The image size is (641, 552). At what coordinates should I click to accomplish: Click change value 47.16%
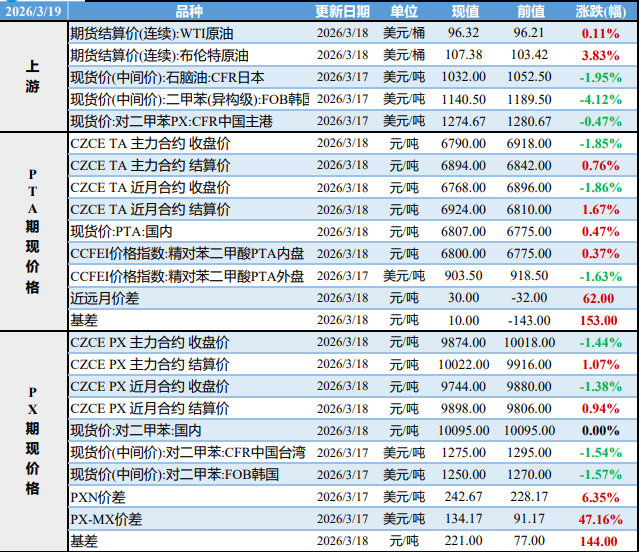coord(601,520)
